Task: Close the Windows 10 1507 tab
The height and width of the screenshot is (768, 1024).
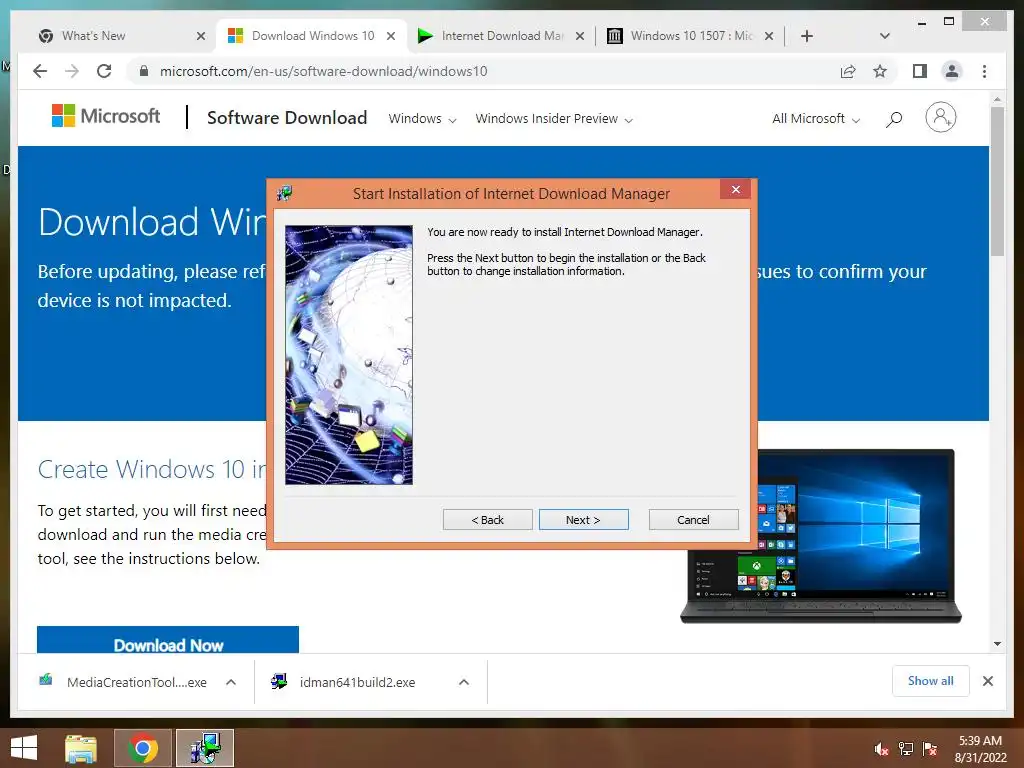Action: [x=769, y=36]
